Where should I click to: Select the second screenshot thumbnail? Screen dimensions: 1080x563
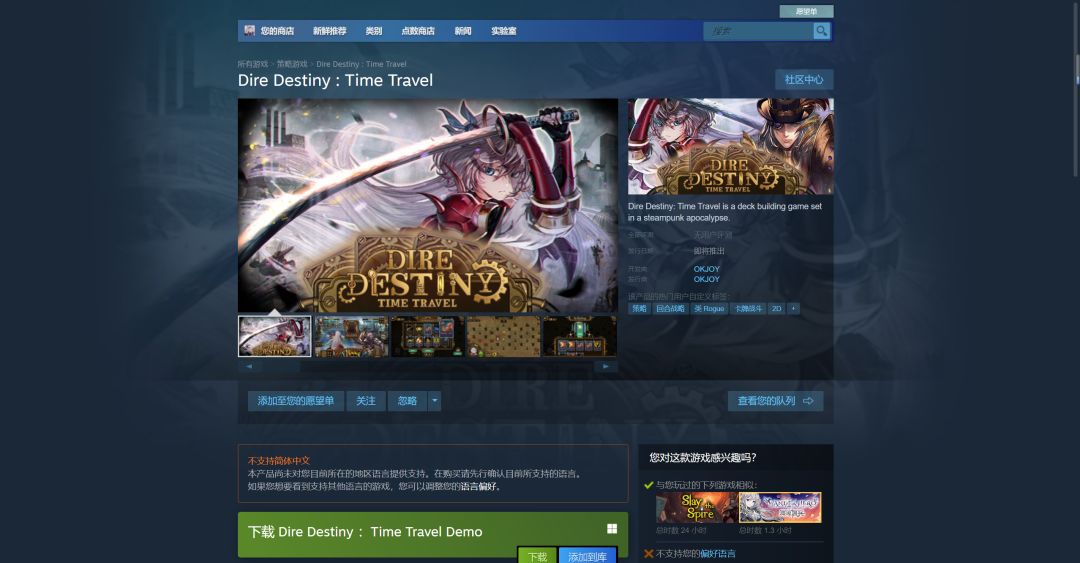point(351,336)
